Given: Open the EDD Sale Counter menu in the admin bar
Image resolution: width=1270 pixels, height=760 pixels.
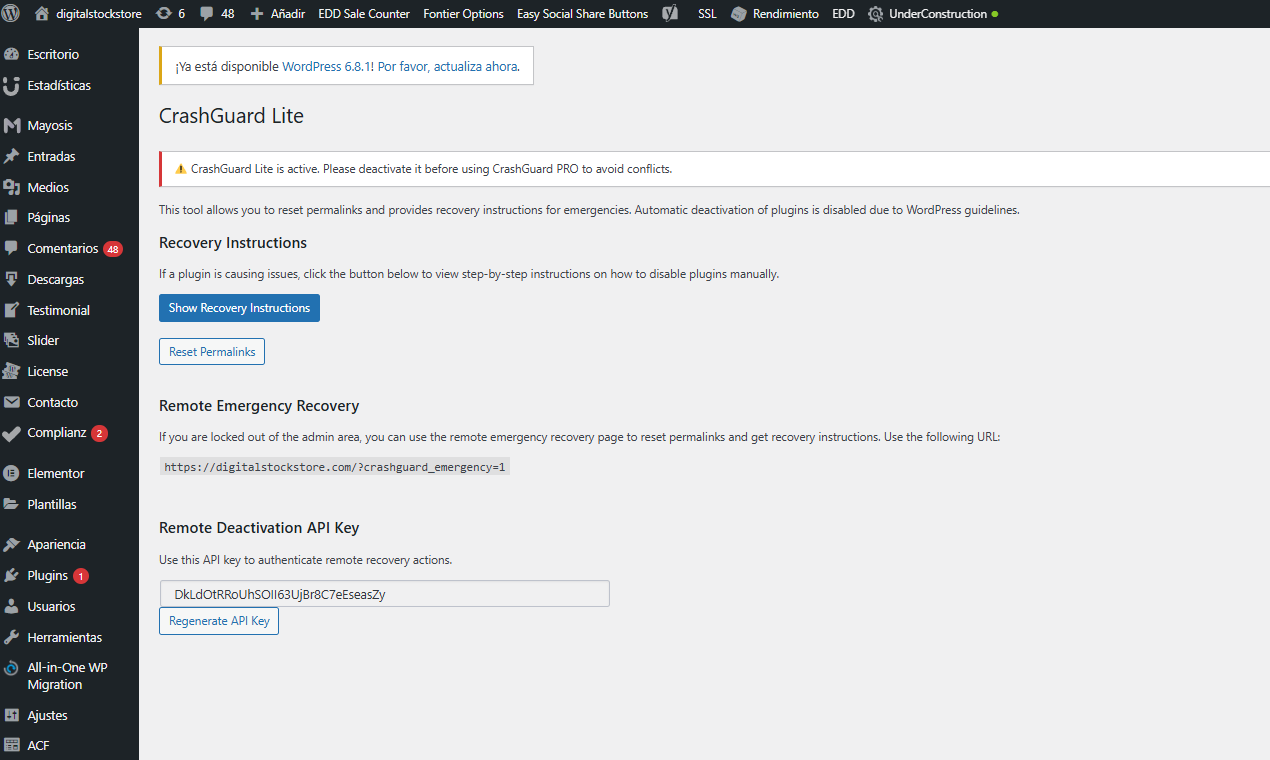Looking at the screenshot, I should (x=364, y=14).
